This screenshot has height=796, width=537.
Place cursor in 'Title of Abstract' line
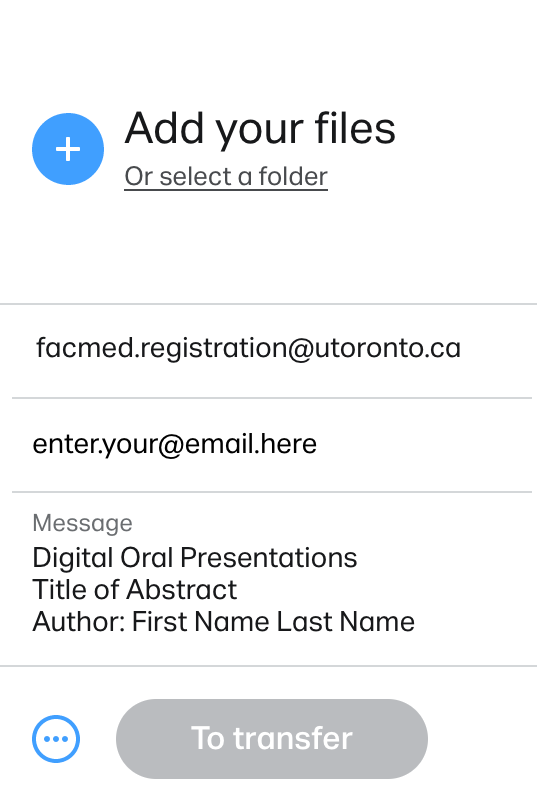point(135,590)
